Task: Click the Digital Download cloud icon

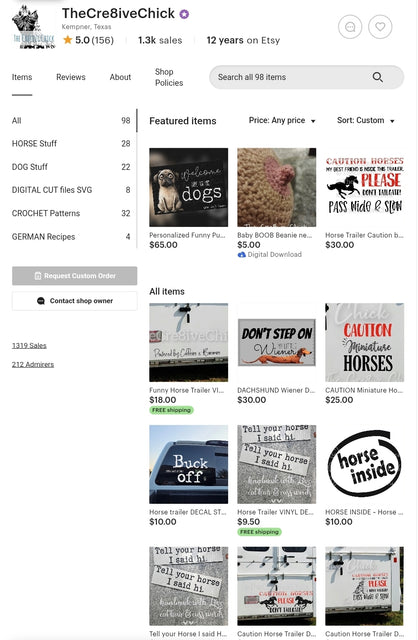Action: 242,255
